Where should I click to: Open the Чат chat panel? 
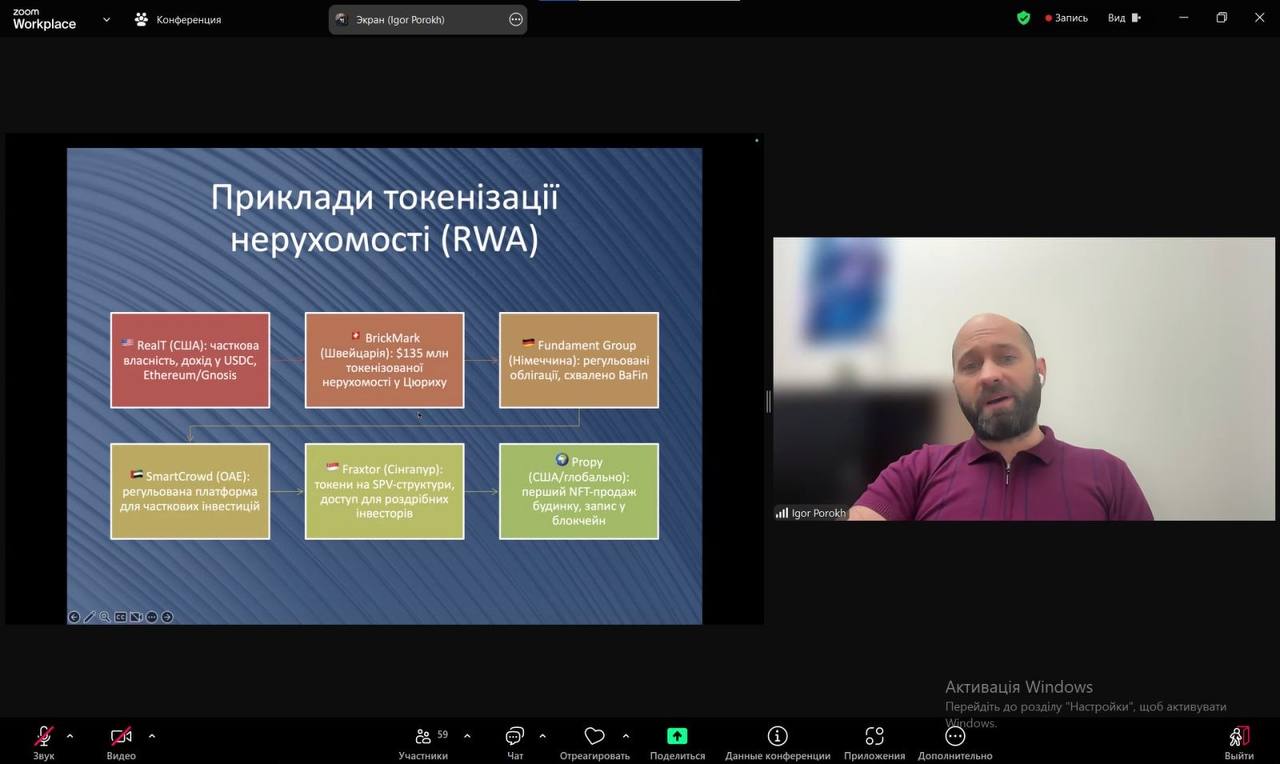(x=515, y=738)
